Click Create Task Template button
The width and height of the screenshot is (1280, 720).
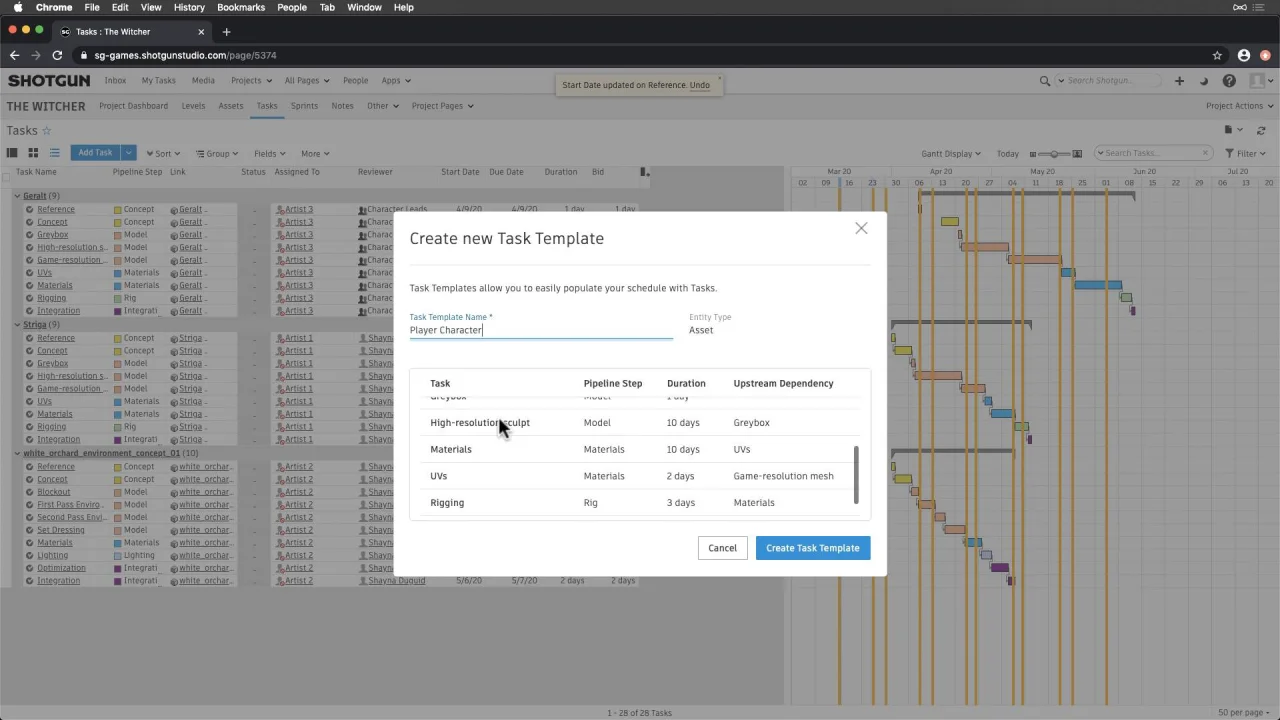coord(813,548)
